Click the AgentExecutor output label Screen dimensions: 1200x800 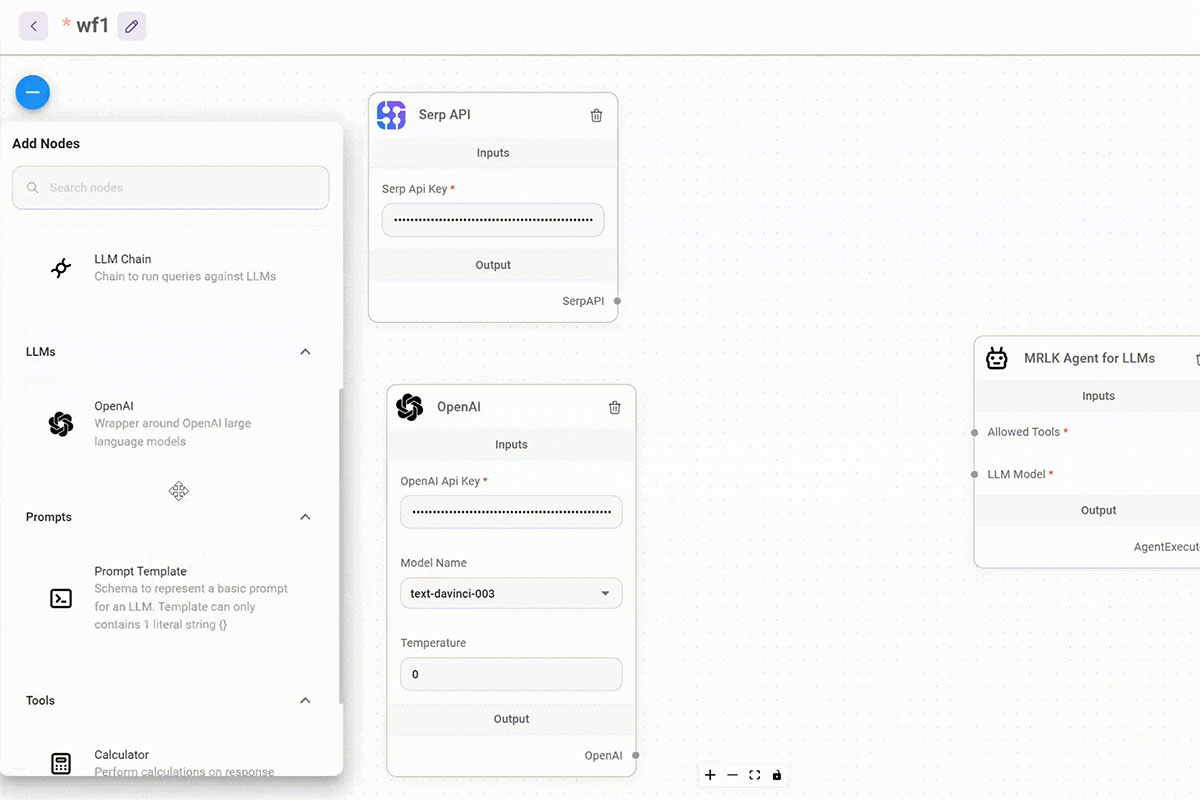point(1166,547)
